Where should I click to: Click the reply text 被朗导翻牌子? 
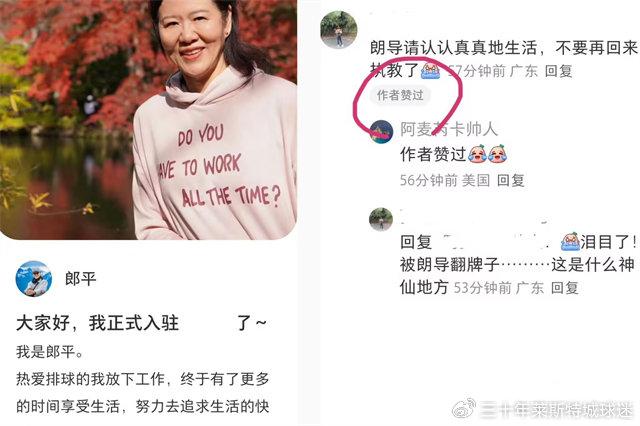[450, 265]
